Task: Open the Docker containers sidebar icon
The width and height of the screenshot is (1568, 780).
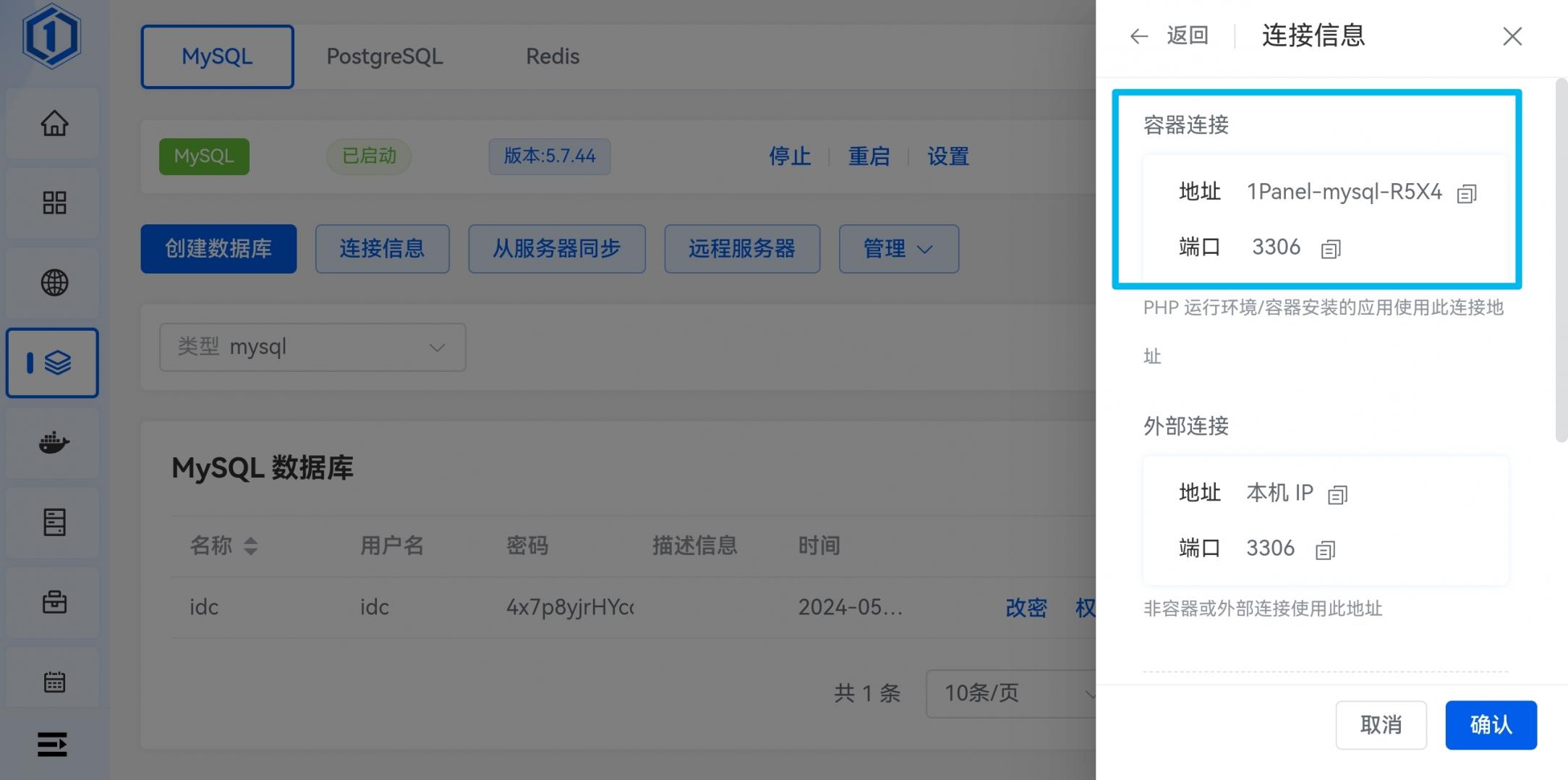Action: click(54, 442)
